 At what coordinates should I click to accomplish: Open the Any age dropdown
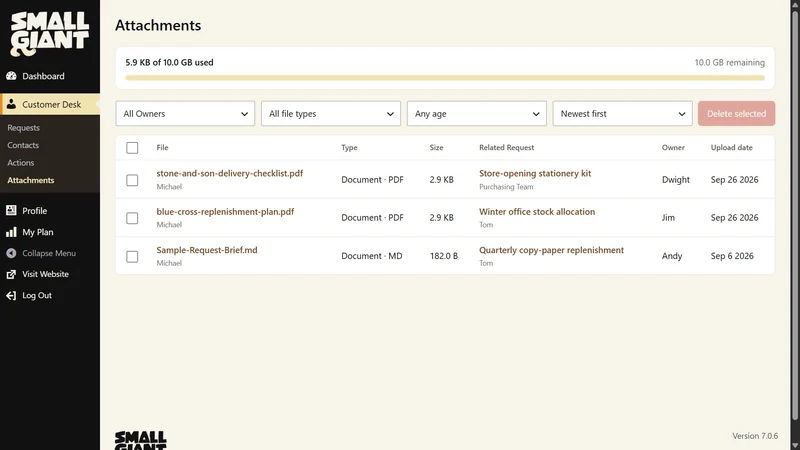[477, 113]
